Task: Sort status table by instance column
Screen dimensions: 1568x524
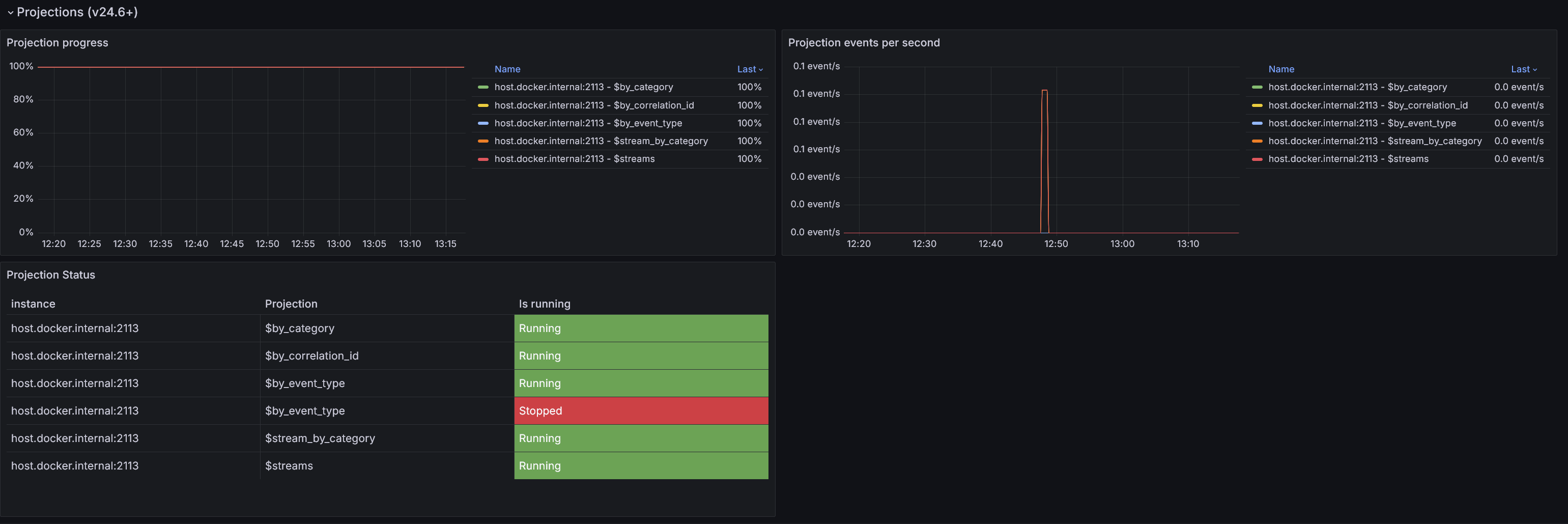Action: tap(33, 304)
